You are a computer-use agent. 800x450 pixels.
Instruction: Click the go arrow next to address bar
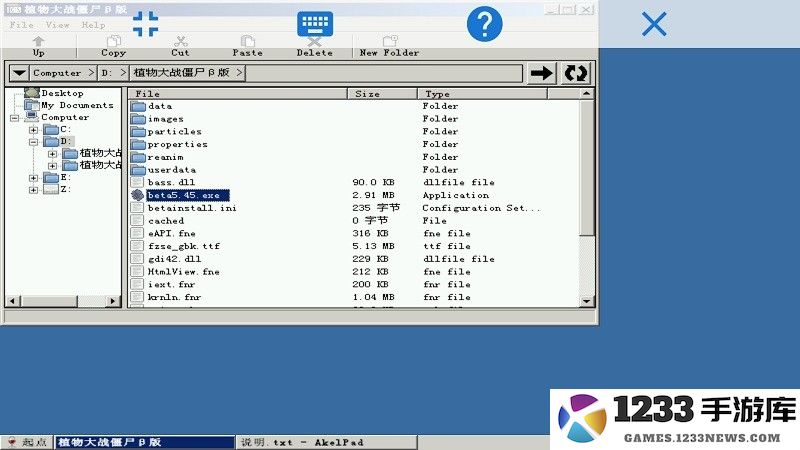(542, 73)
